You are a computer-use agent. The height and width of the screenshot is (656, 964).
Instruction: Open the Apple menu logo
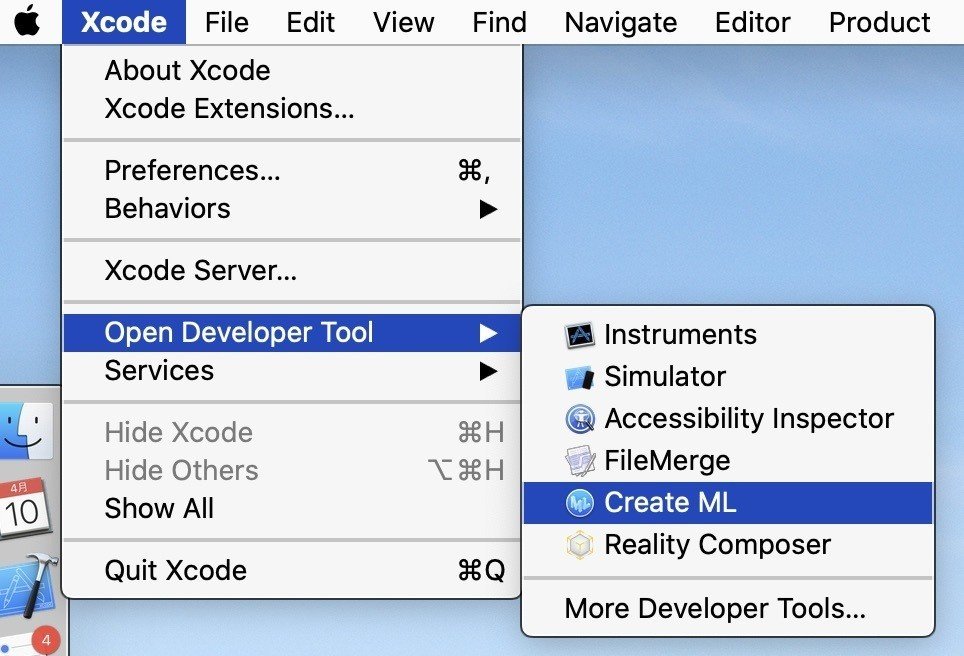click(28, 22)
